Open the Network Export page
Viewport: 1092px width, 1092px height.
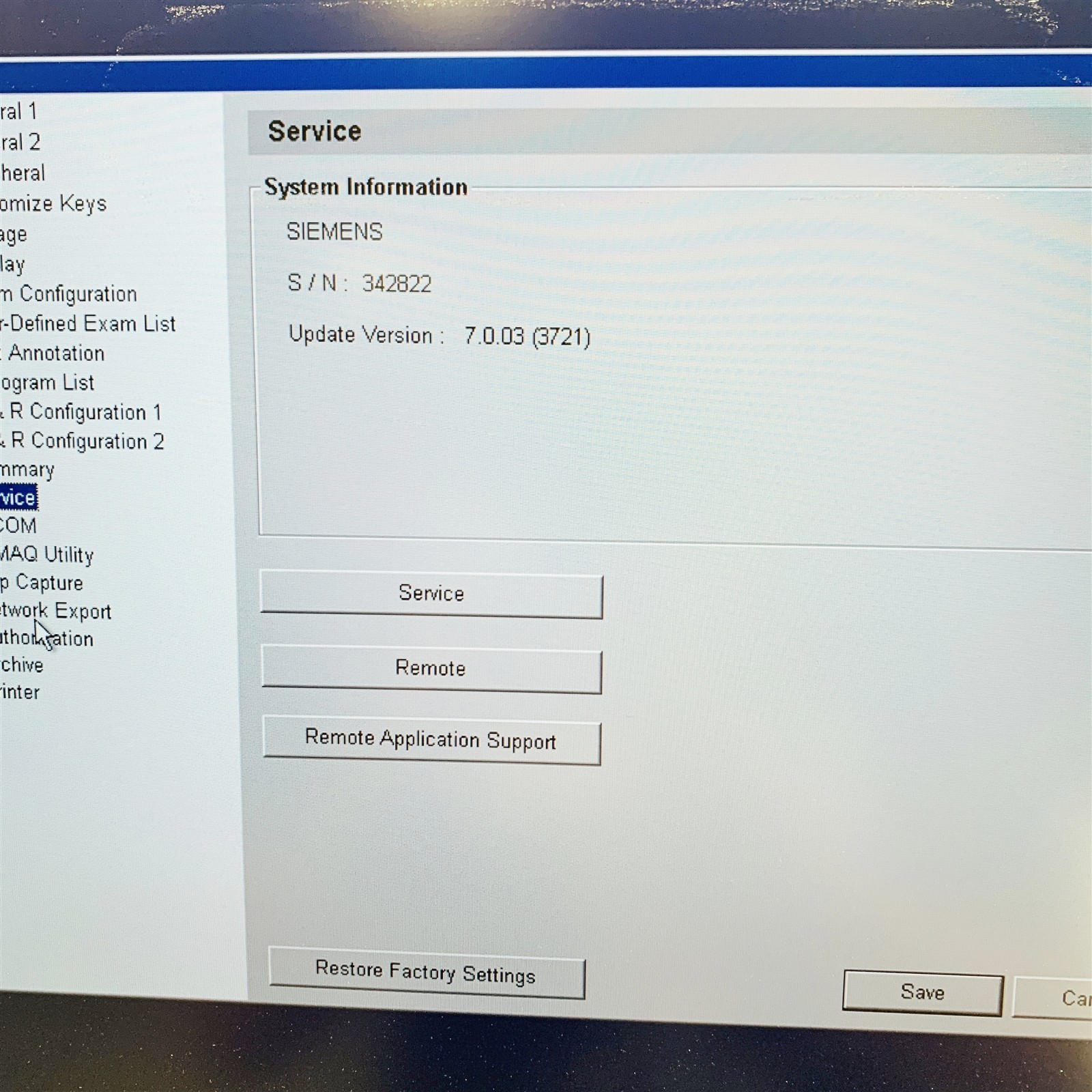click(x=55, y=611)
